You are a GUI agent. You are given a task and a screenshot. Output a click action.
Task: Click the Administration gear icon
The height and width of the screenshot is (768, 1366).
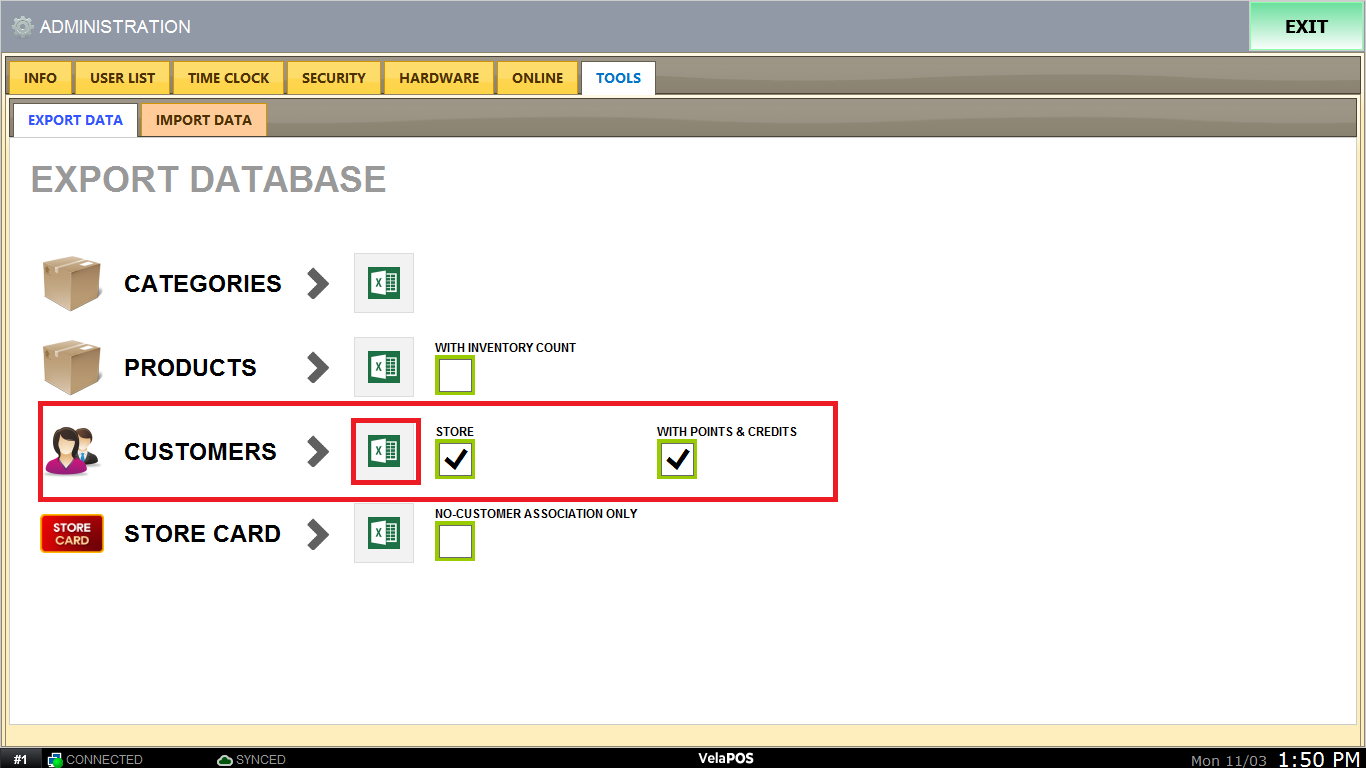[x=22, y=27]
